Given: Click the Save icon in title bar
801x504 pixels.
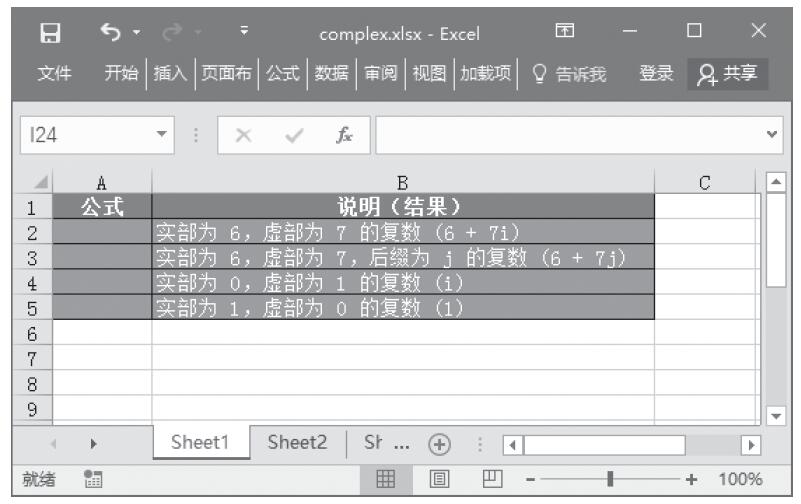Looking at the screenshot, I should [43, 33].
